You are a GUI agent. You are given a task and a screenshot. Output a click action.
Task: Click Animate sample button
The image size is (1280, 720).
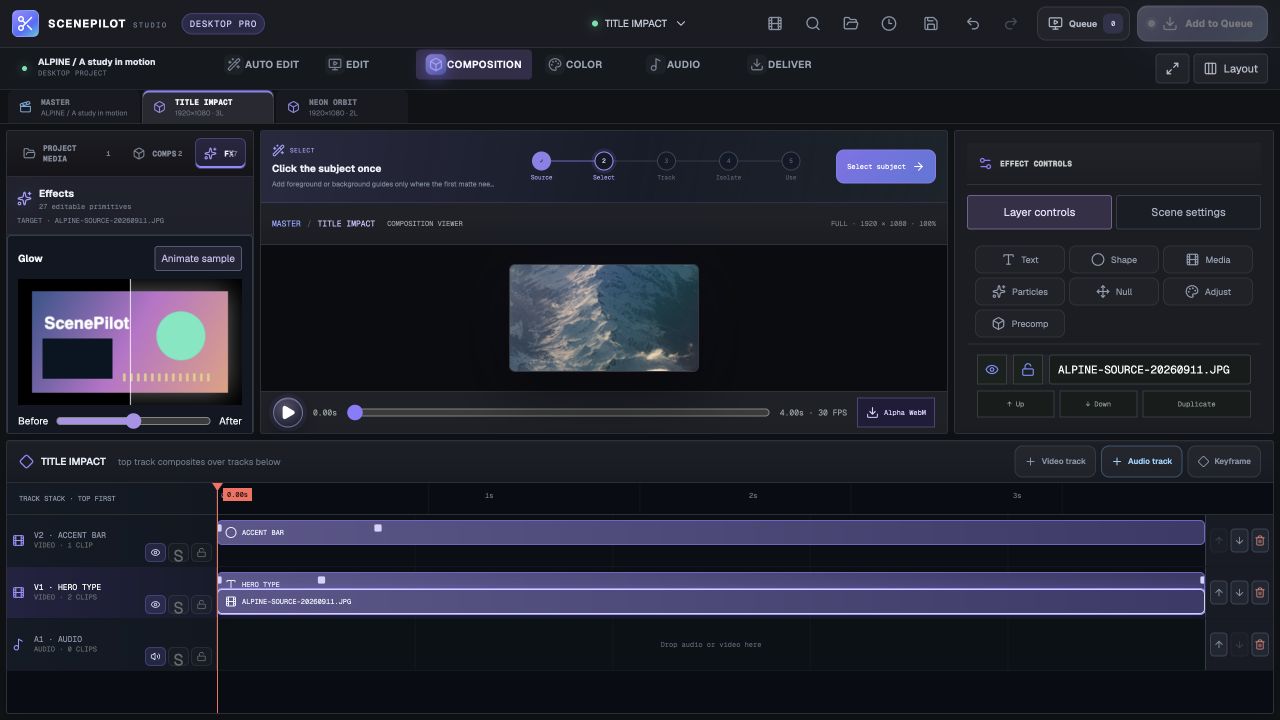(198, 258)
